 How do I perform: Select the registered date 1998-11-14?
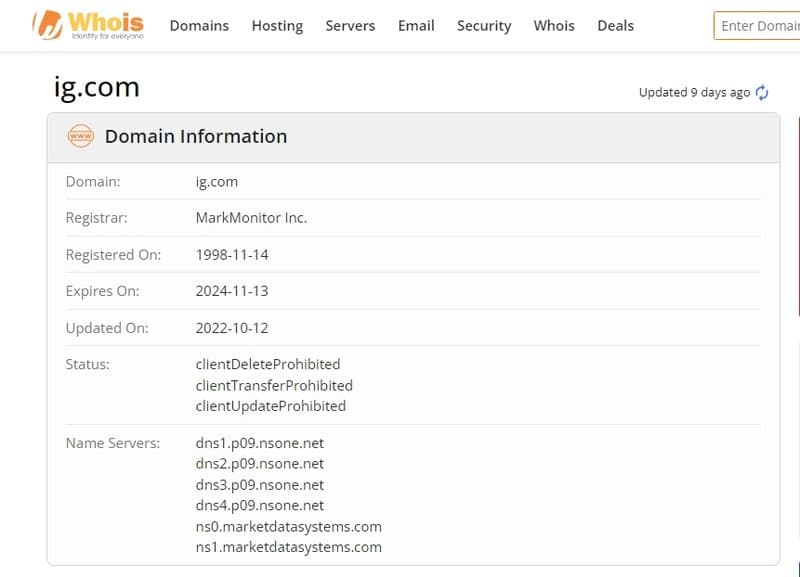coord(232,255)
